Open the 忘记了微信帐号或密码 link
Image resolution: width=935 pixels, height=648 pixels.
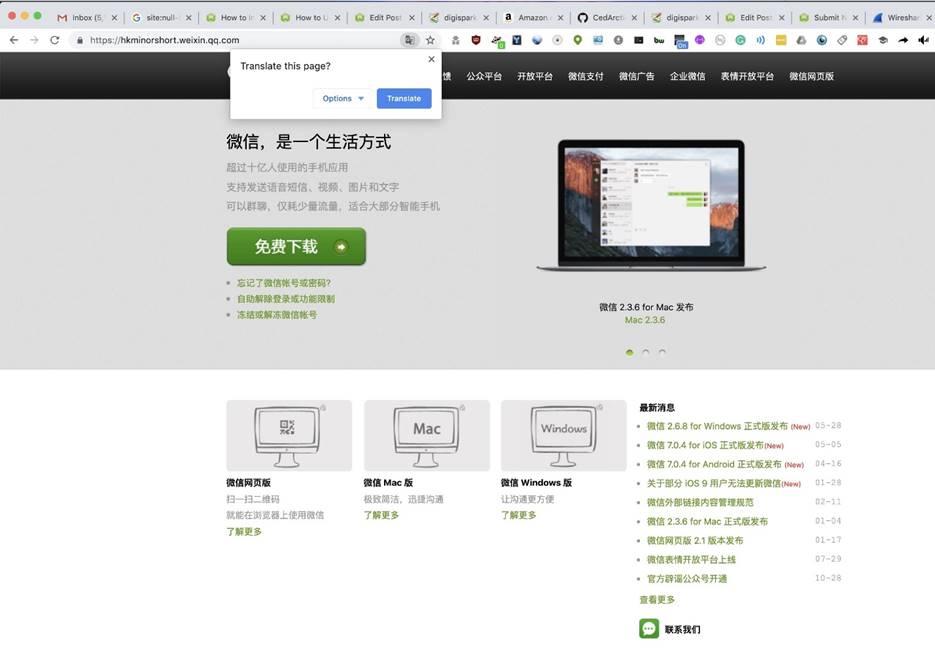283,283
